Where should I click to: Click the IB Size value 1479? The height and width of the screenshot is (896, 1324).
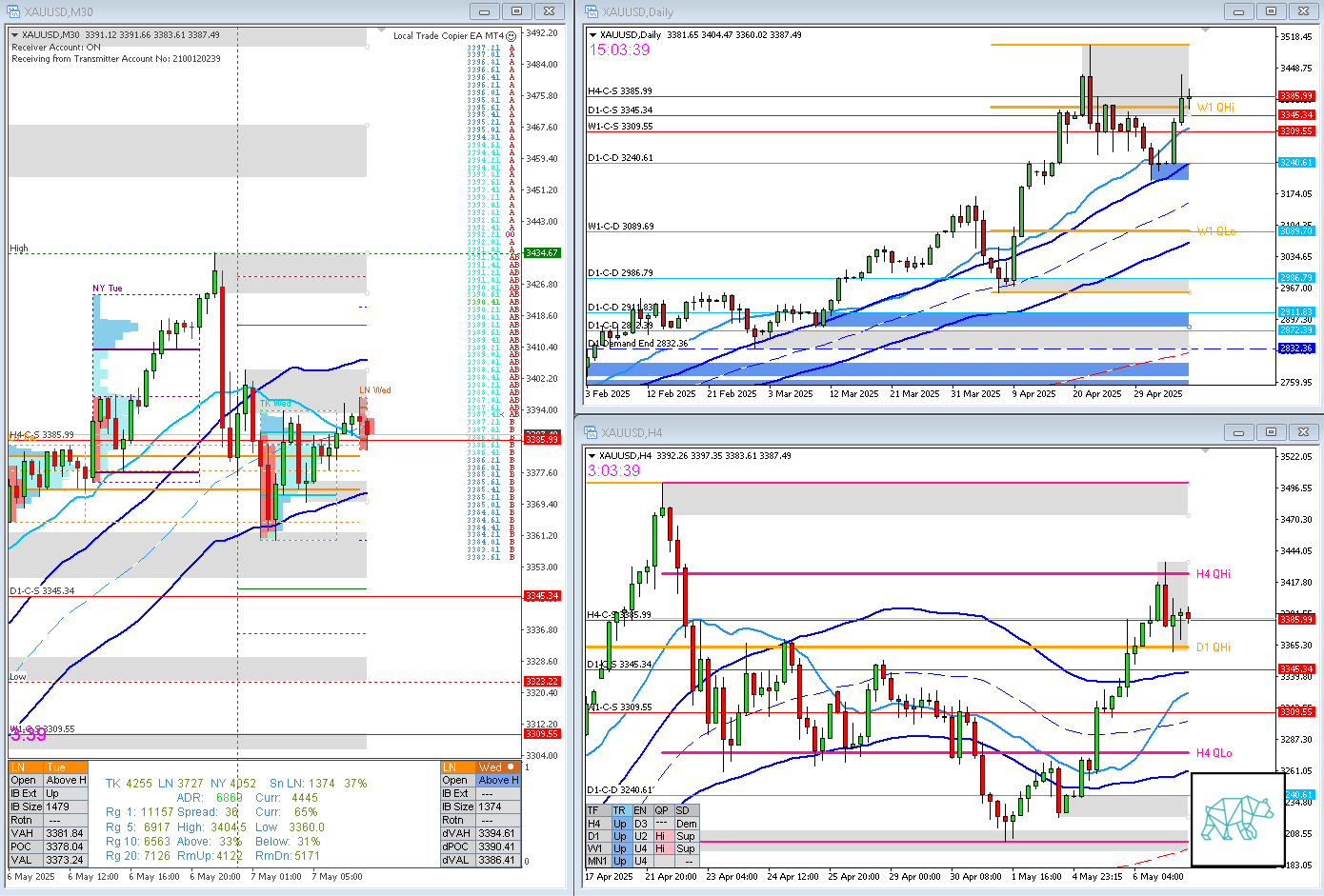click(x=66, y=806)
